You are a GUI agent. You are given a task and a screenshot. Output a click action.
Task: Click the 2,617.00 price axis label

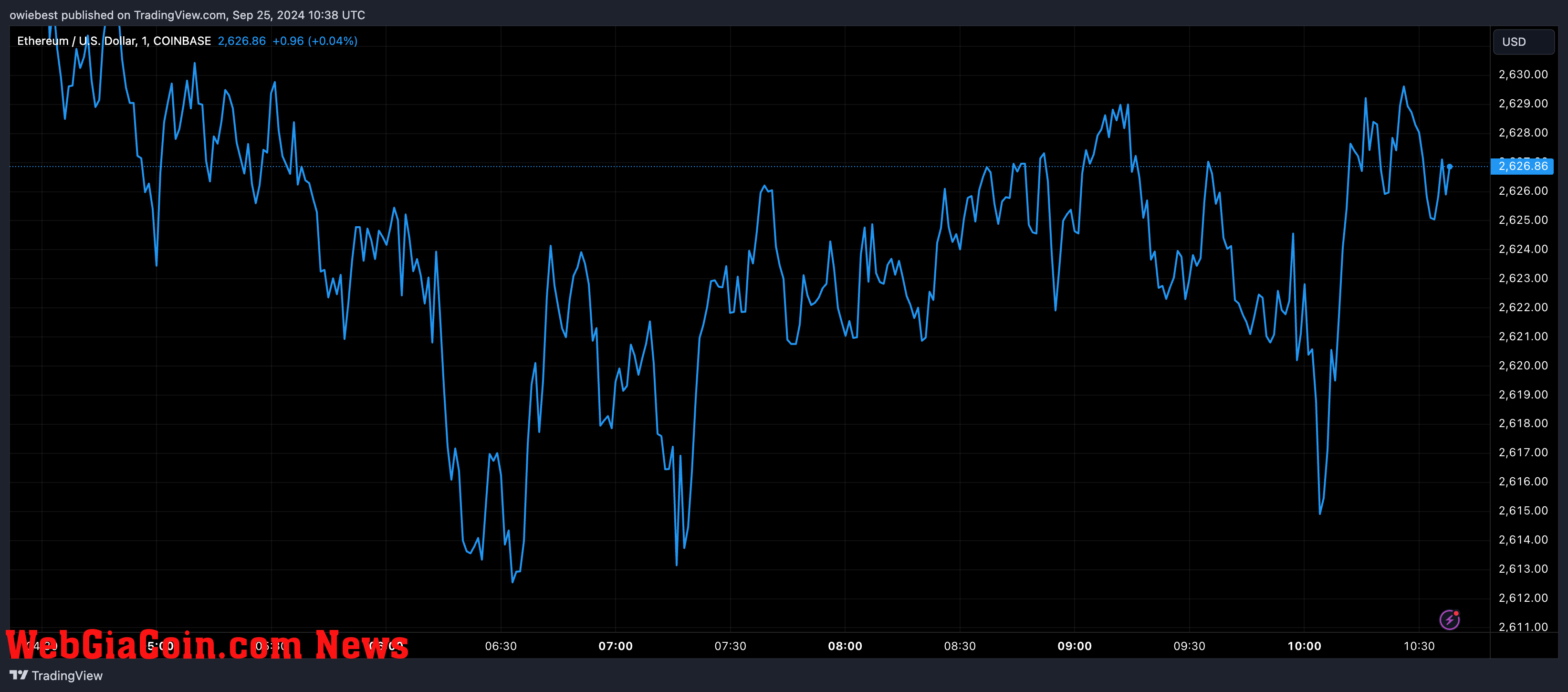[1523, 452]
